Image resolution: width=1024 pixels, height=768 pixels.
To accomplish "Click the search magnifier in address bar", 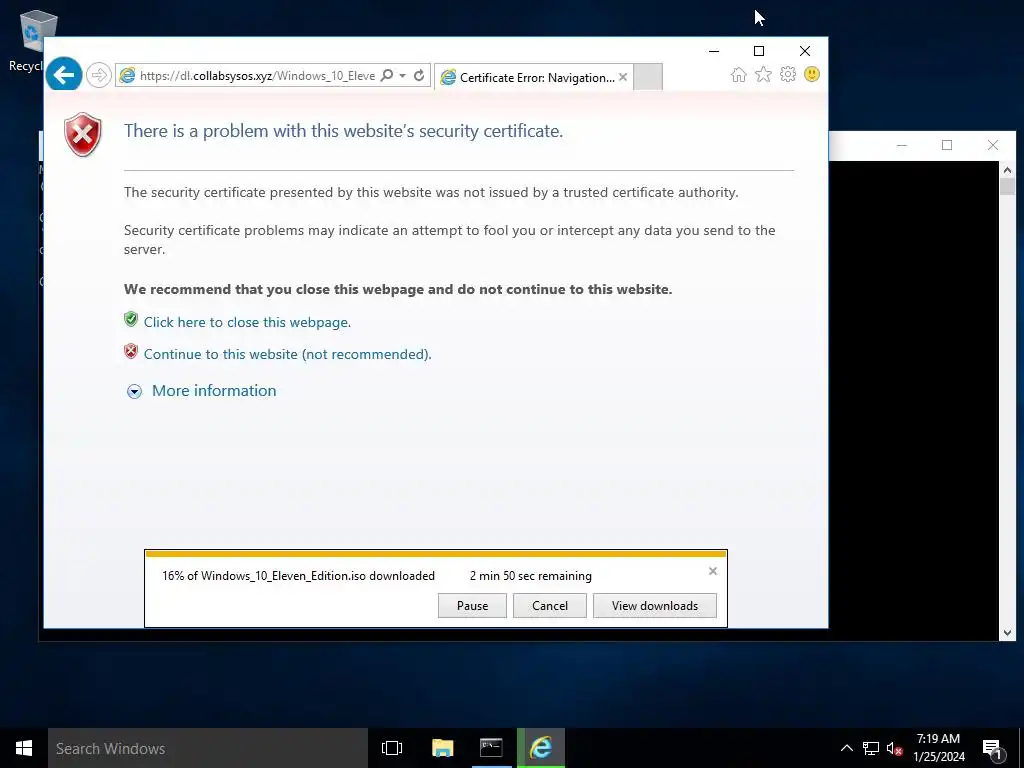I will pyautogui.click(x=387, y=75).
